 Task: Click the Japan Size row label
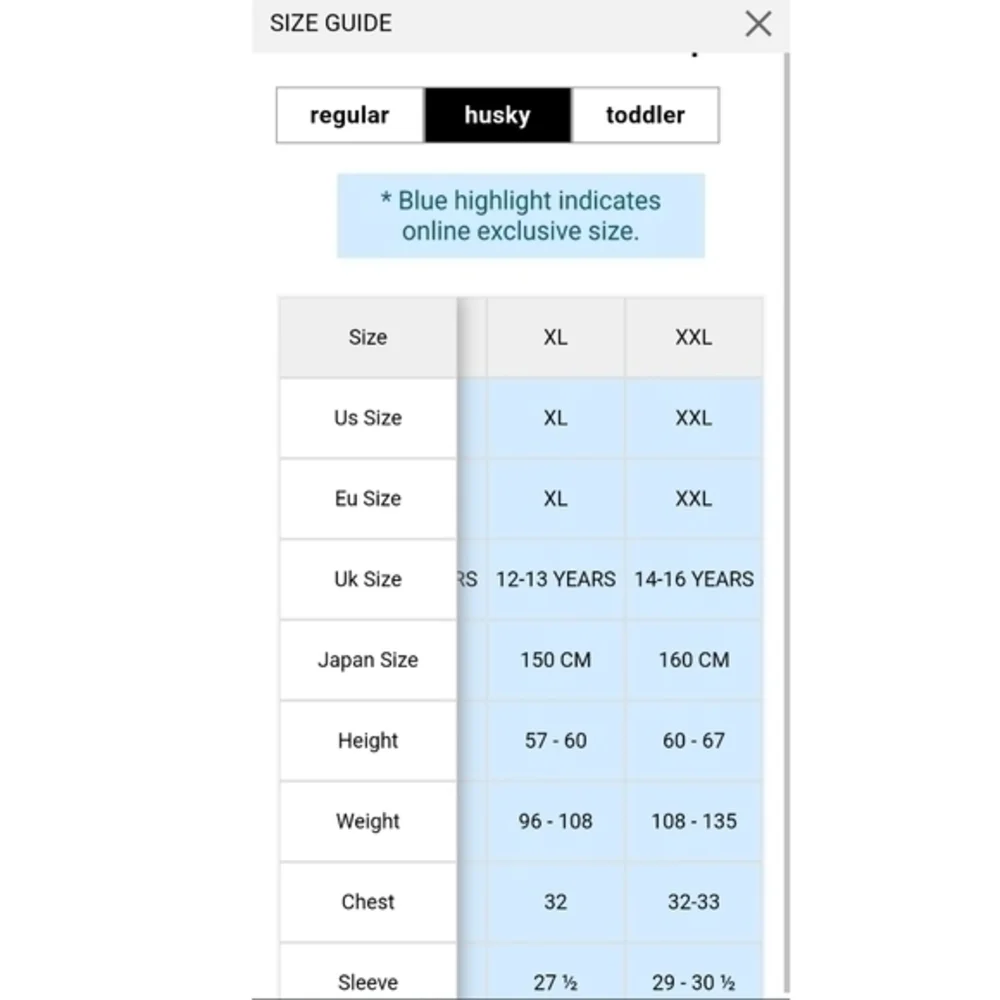pyautogui.click(x=368, y=659)
